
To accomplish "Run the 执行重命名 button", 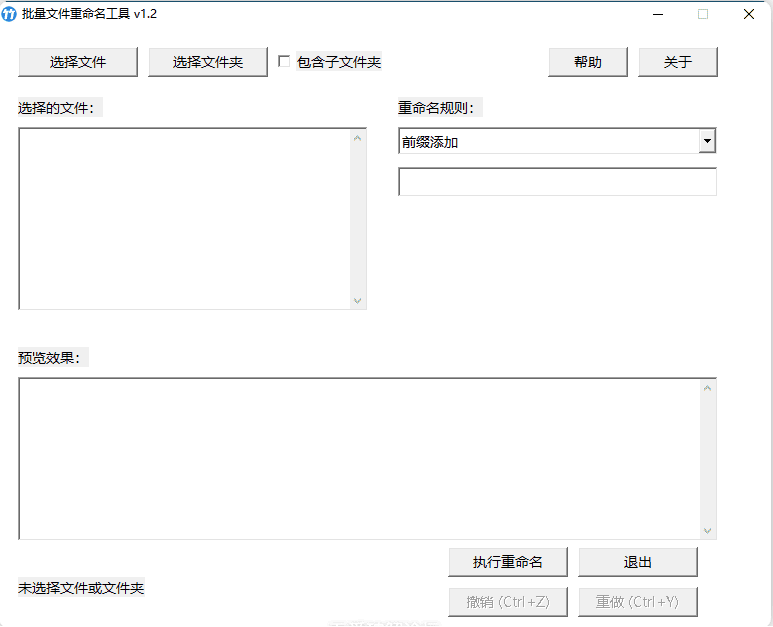I will pos(508,562).
